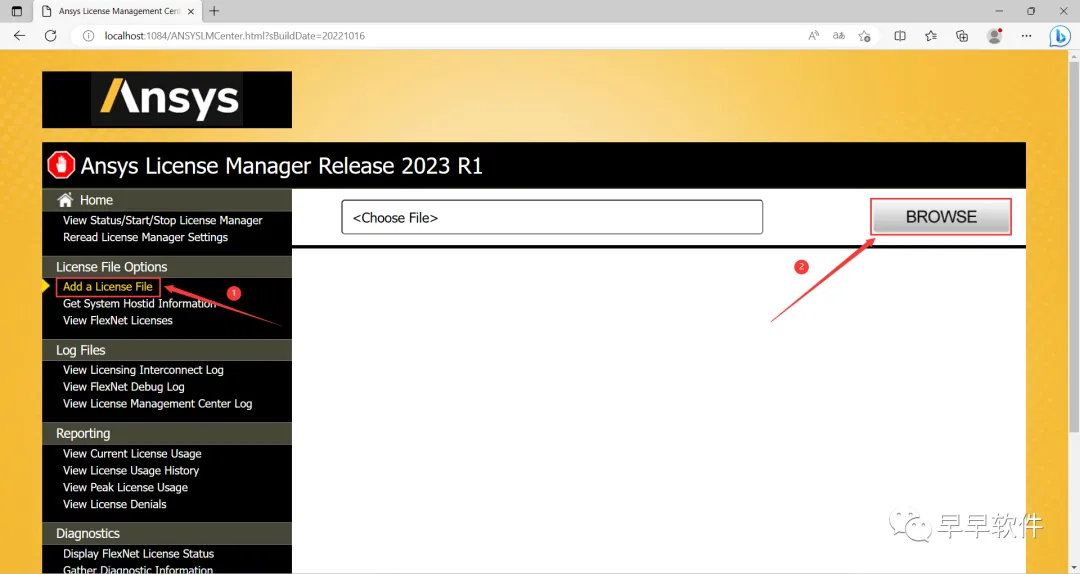Select Reread License Manager Settings

145,237
